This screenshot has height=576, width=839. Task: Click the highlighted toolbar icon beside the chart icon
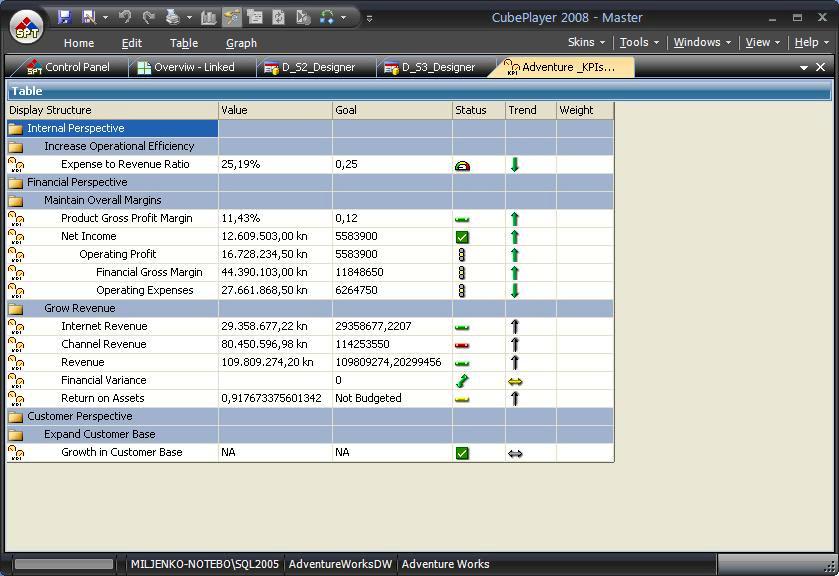click(232, 17)
